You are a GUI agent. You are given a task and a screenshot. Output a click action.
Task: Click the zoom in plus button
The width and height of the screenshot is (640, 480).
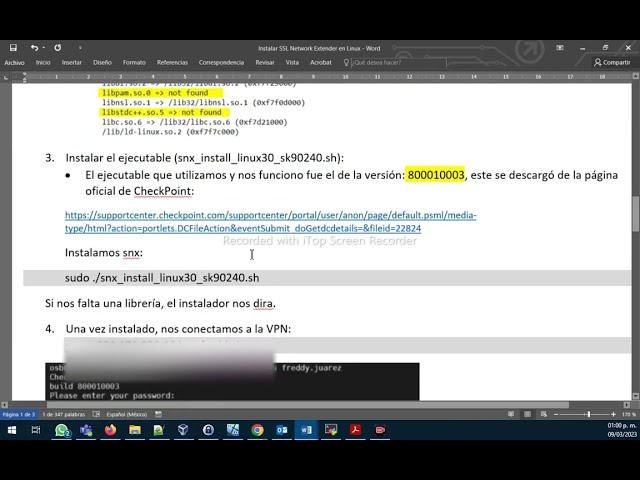coord(613,414)
